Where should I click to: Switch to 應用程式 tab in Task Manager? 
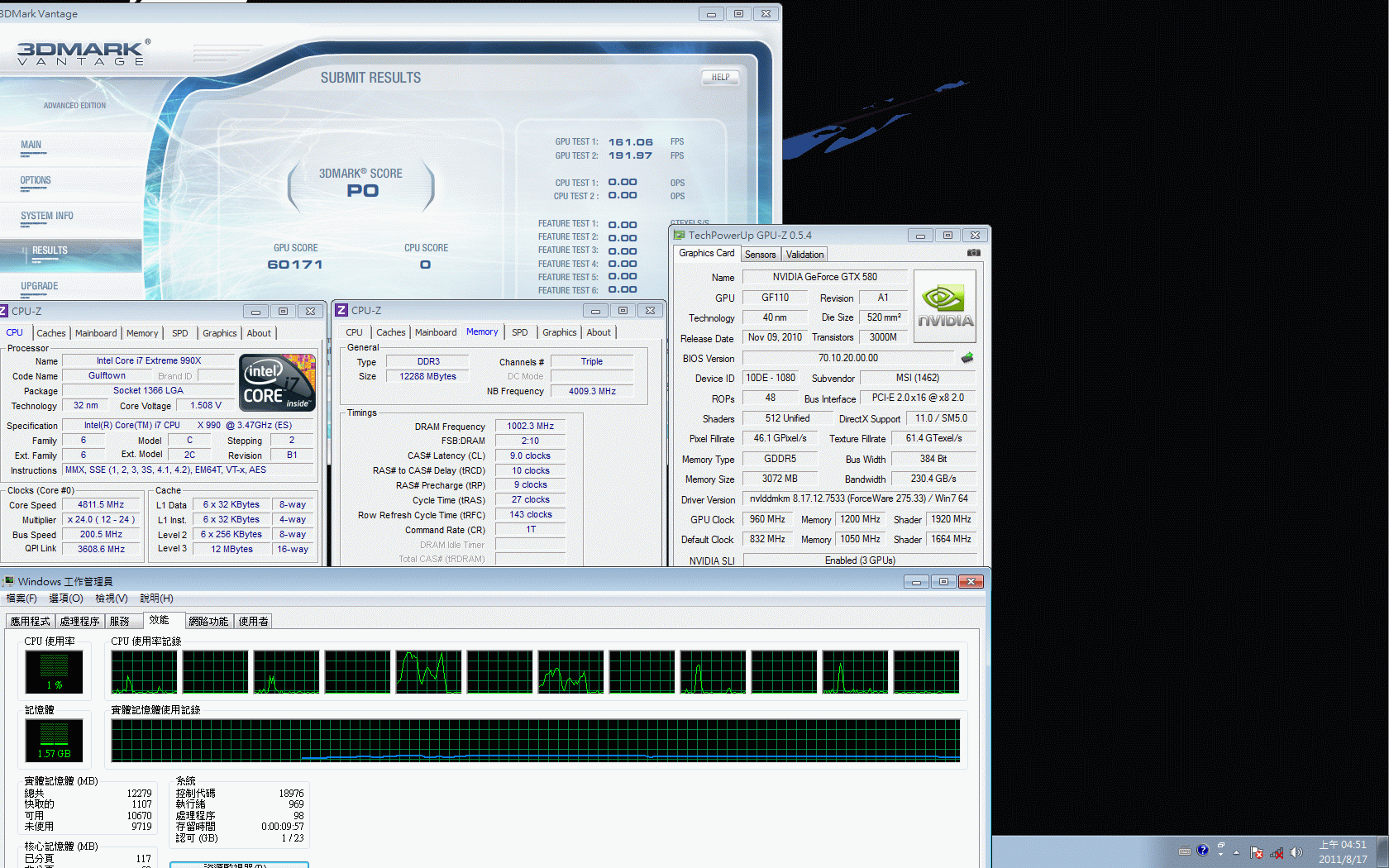31,622
